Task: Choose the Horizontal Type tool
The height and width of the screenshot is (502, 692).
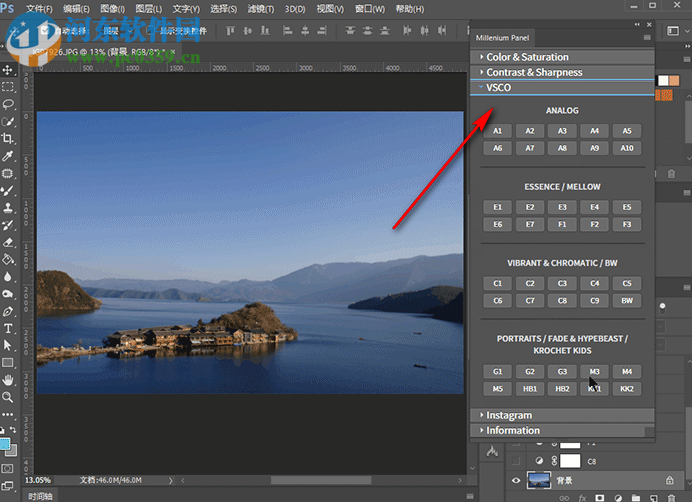Action: [8, 328]
